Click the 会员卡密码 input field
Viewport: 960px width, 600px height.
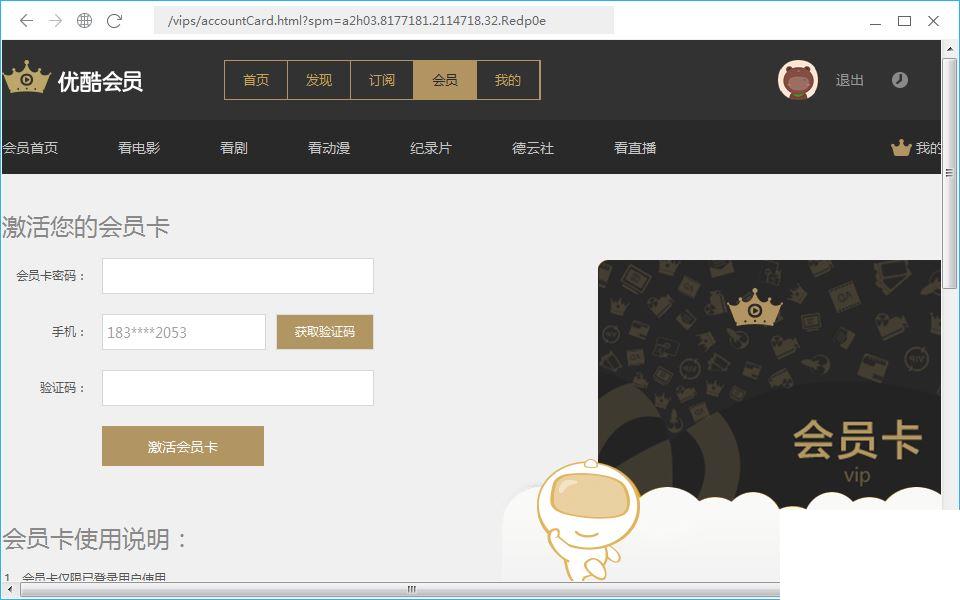(238, 276)
